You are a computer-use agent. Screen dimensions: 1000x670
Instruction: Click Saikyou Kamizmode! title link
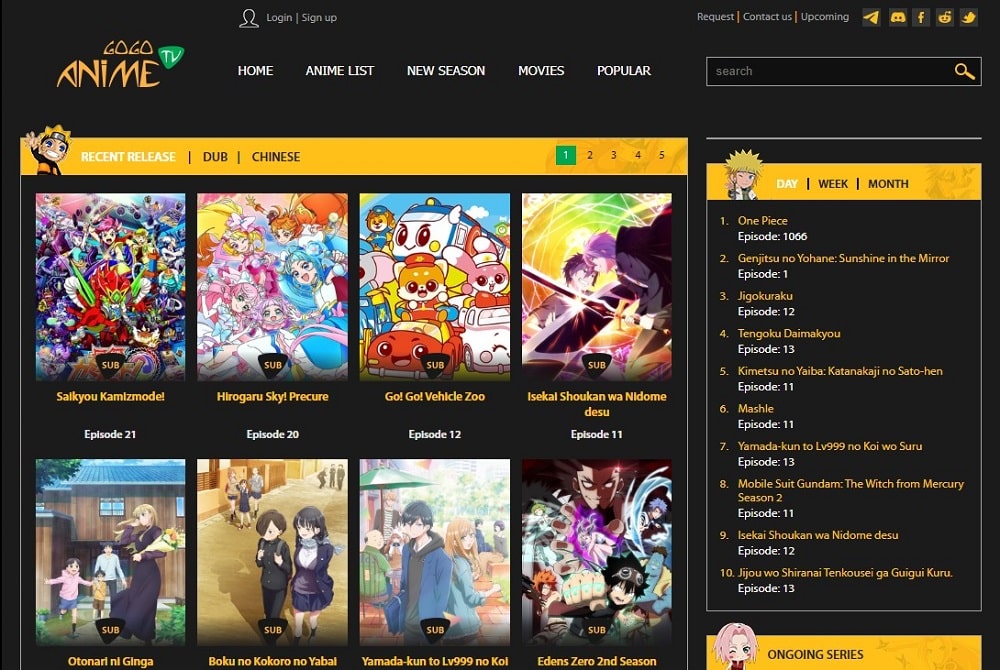click(x=110, y=397)
